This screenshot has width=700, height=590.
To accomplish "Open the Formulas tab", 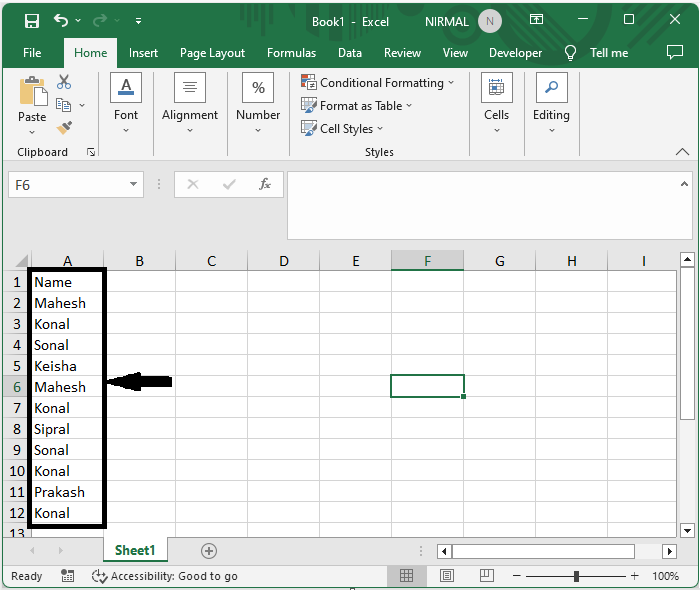I will (x=292, y=53).
